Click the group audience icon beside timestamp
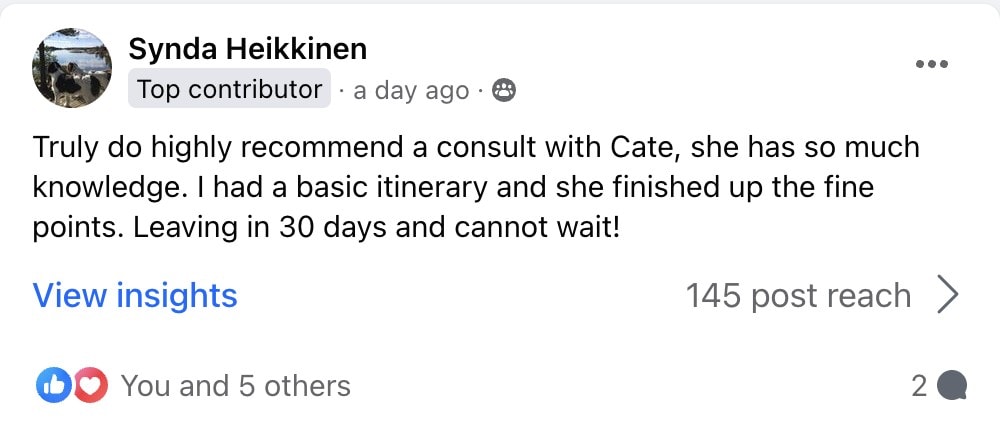1000x426 pixels. (x=504, y=91)
